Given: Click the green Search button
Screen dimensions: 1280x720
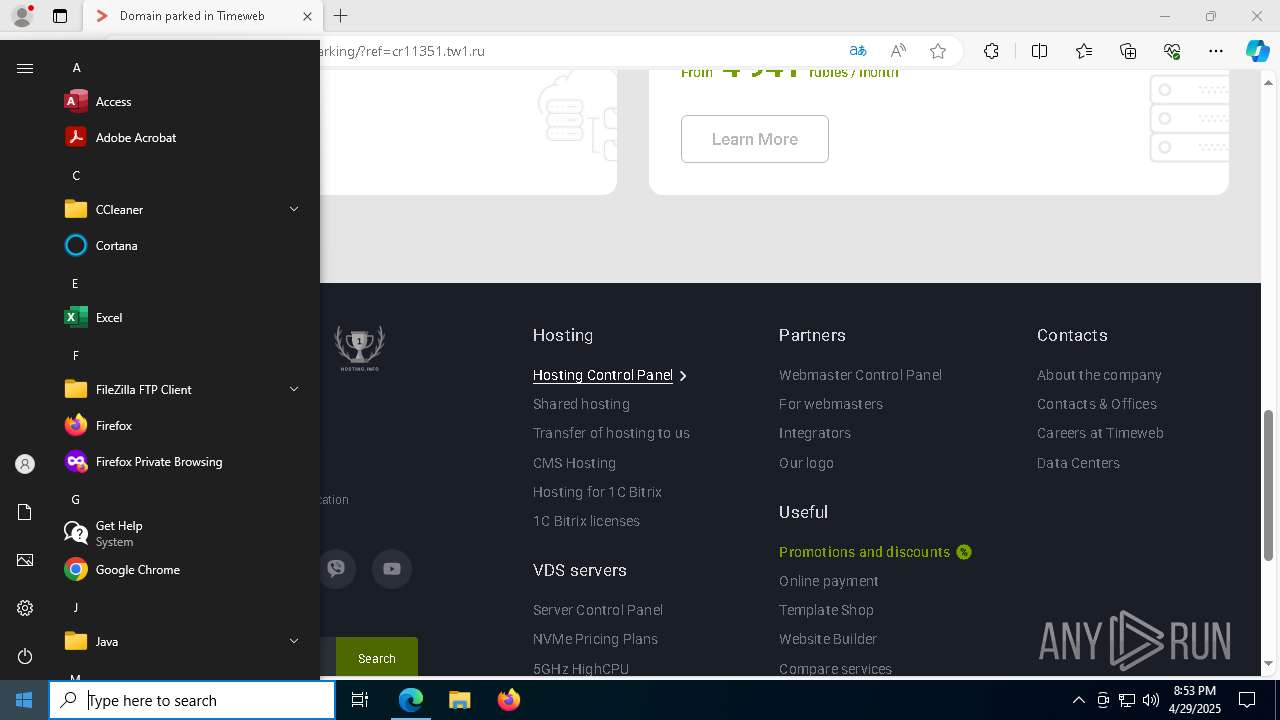Looking at the screenshot, I should (x=377, y=658).
